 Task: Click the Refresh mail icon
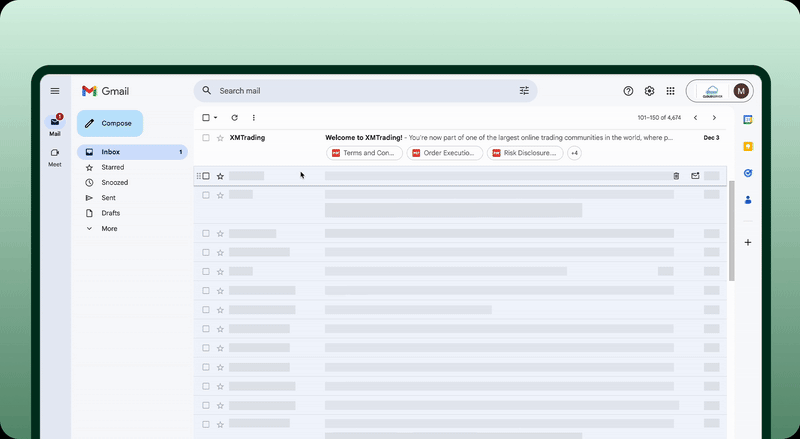click(235, 118)
